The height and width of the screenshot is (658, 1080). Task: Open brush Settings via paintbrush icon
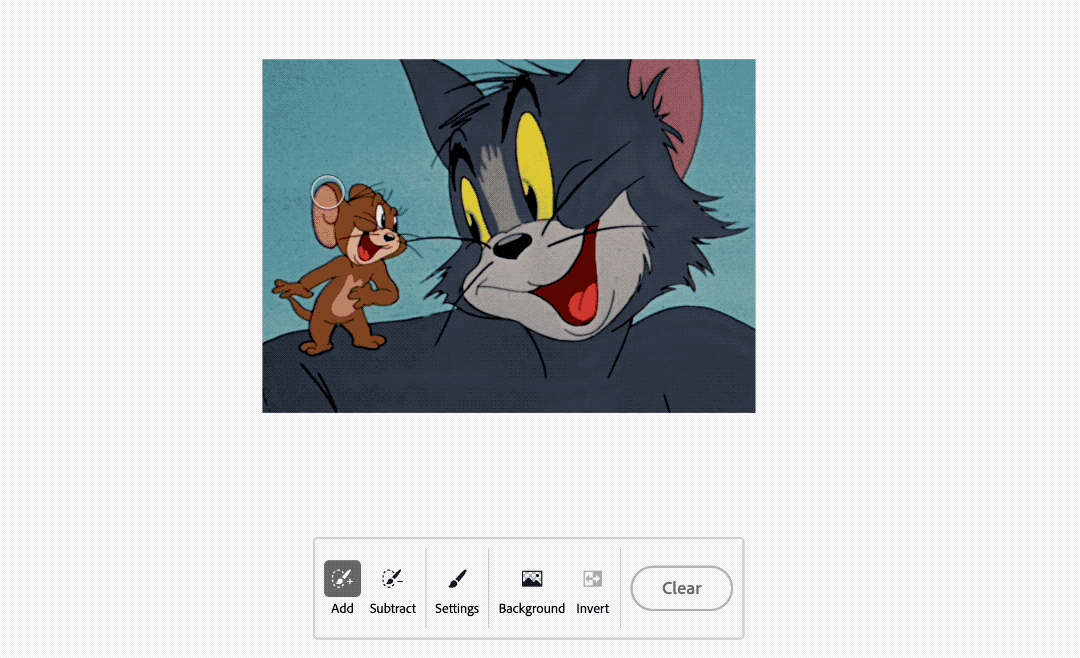coord(457,578)
